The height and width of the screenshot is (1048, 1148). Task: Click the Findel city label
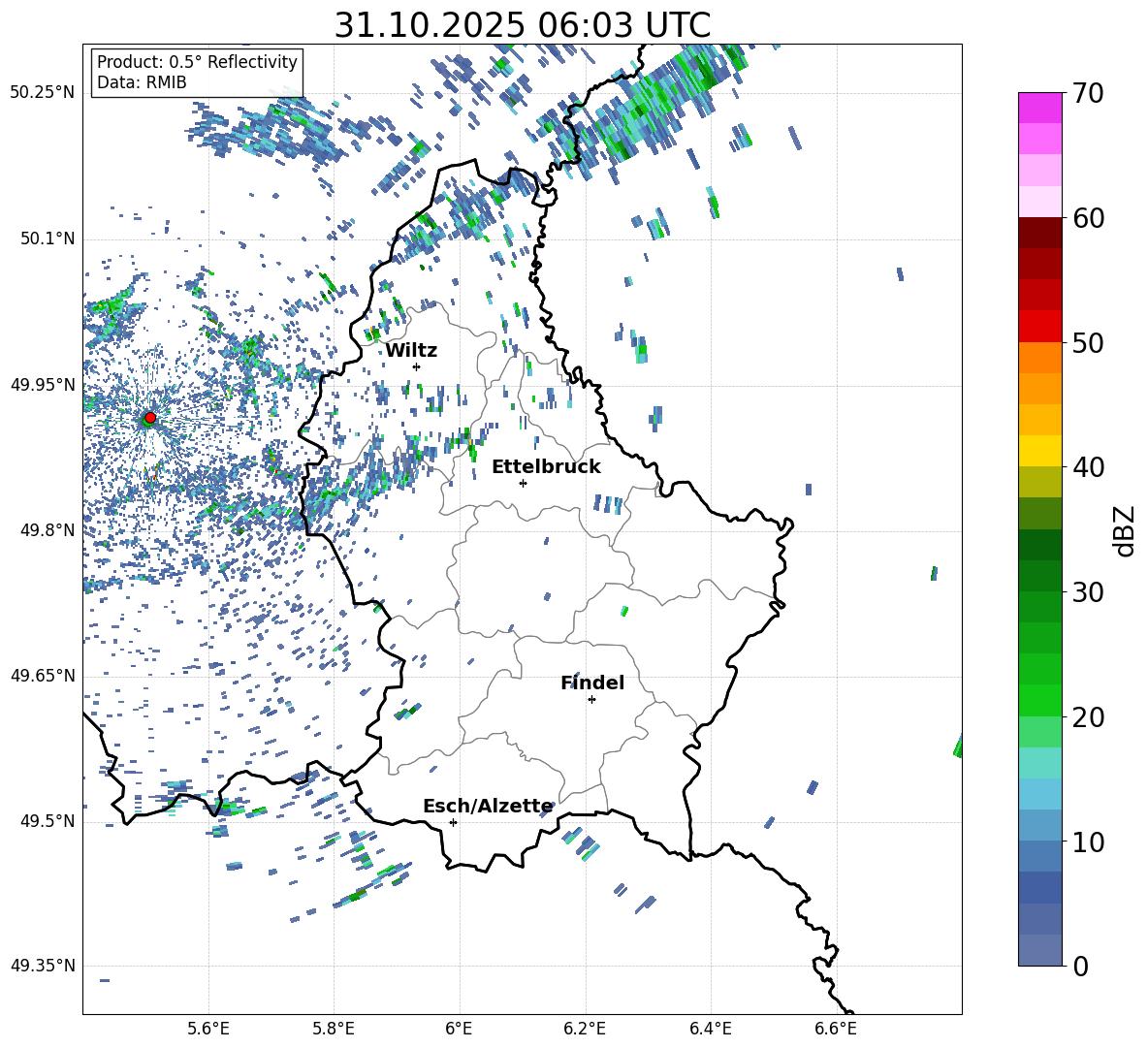592,683
